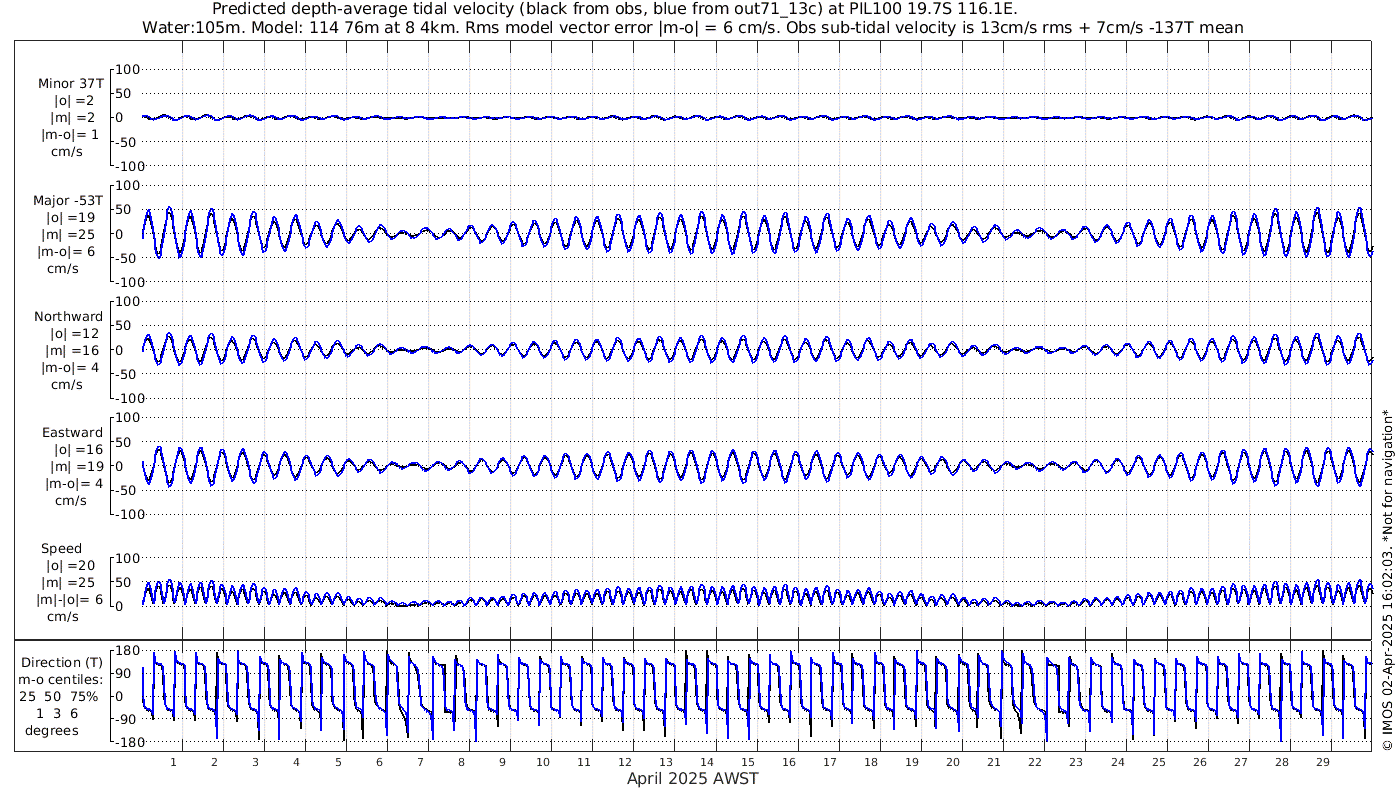
Task: Select the "Minor 37T" panel label
Action: [70, 83]
